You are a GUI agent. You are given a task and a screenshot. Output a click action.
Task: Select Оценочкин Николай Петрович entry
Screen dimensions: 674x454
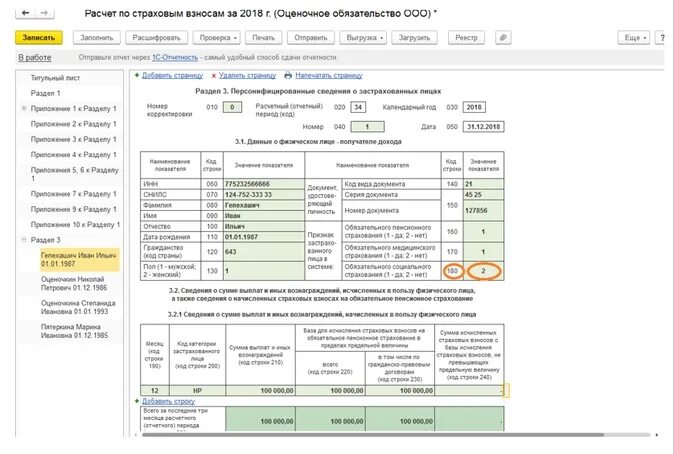pos(74,283)
